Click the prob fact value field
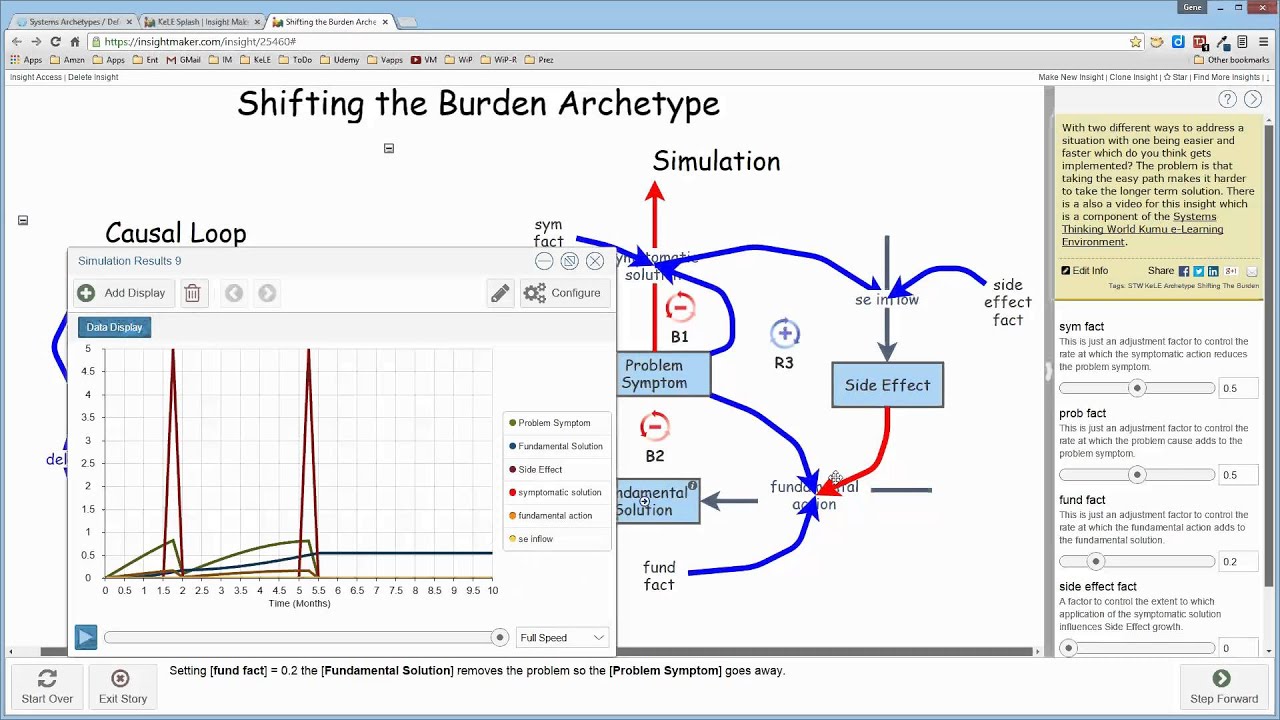This screenshot has width=1280, height=720. [1237, 475]
